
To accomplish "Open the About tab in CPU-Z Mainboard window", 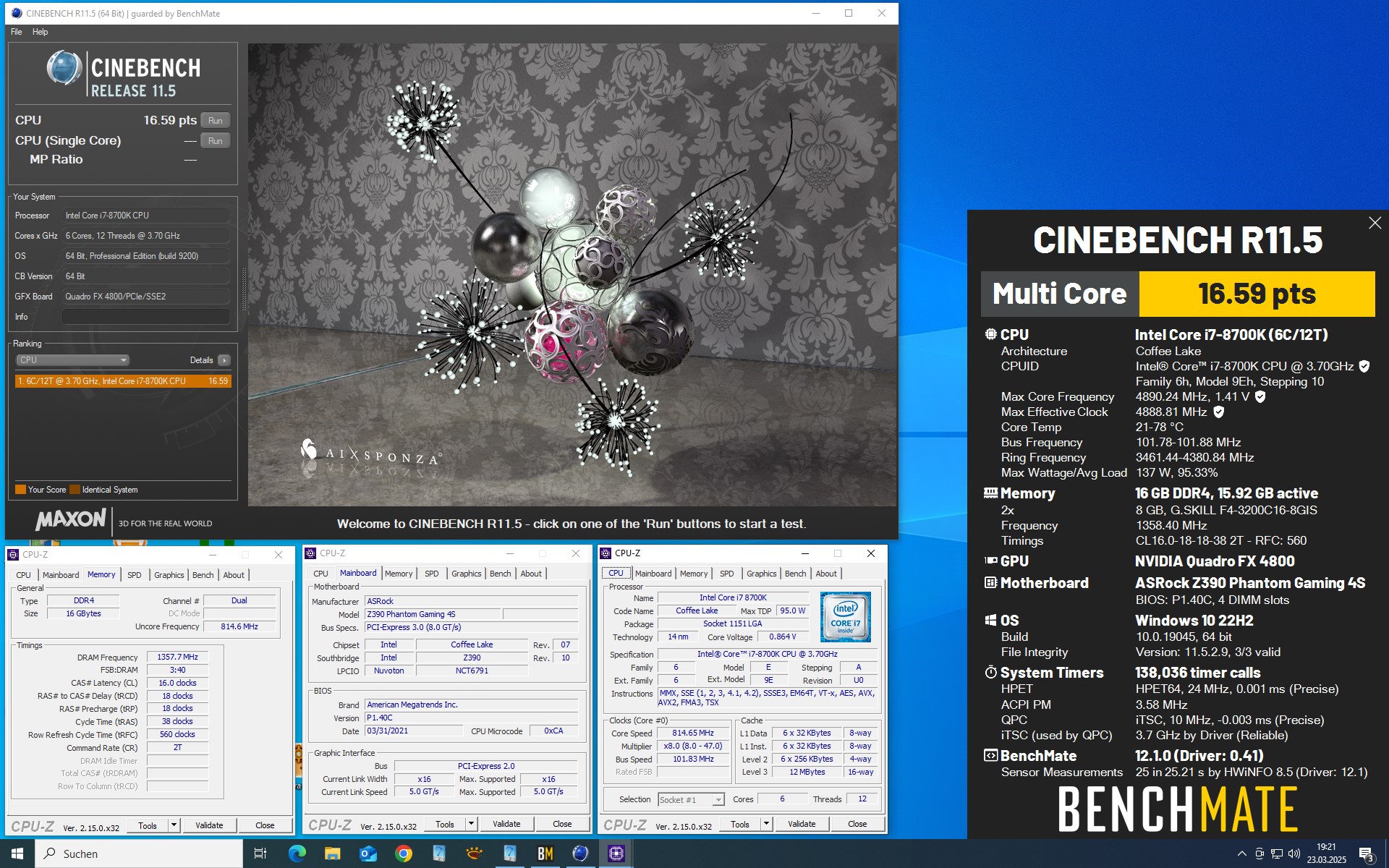I will [531, 574].
